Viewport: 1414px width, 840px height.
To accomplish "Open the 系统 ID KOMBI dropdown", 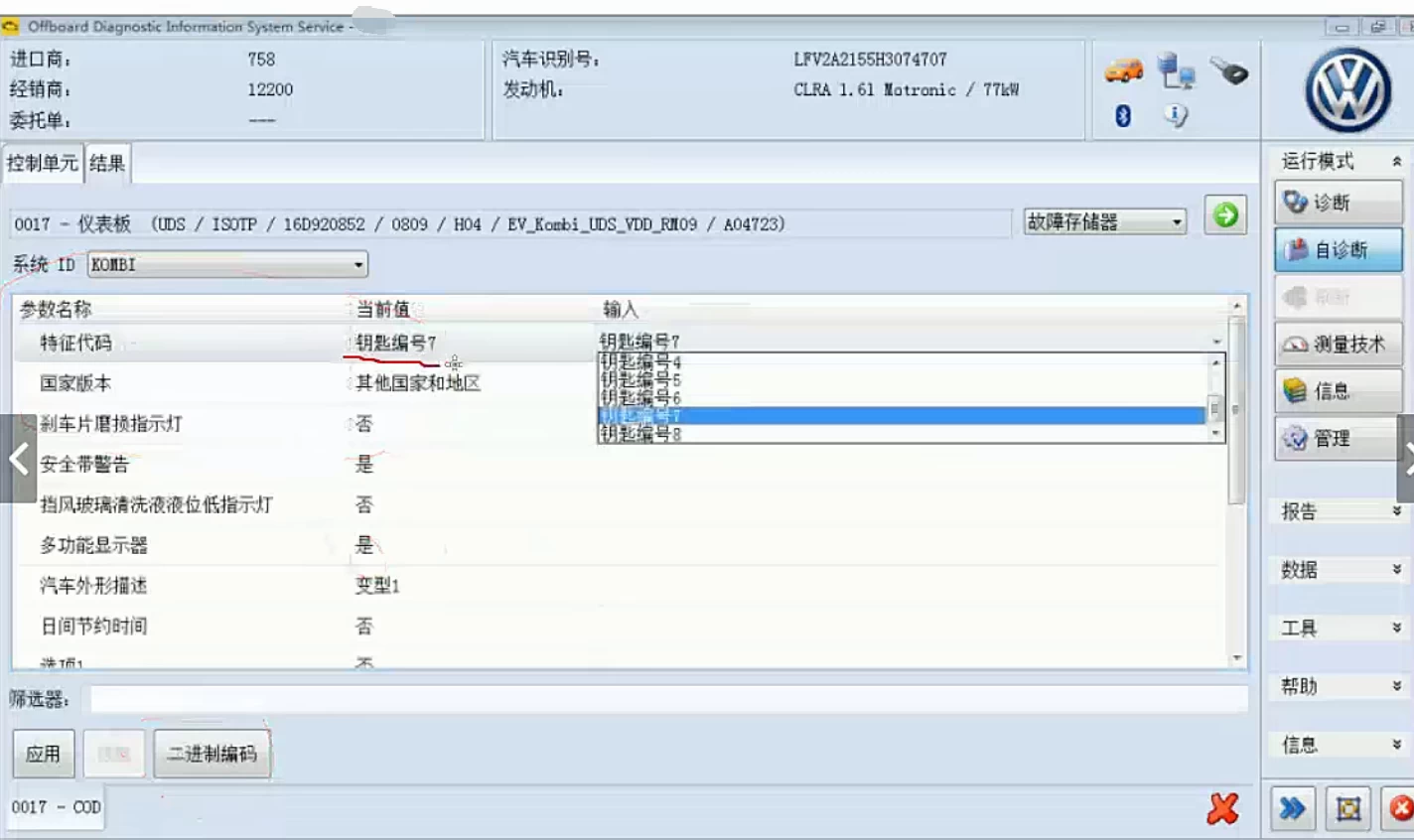I will click(x=227, y=264).
